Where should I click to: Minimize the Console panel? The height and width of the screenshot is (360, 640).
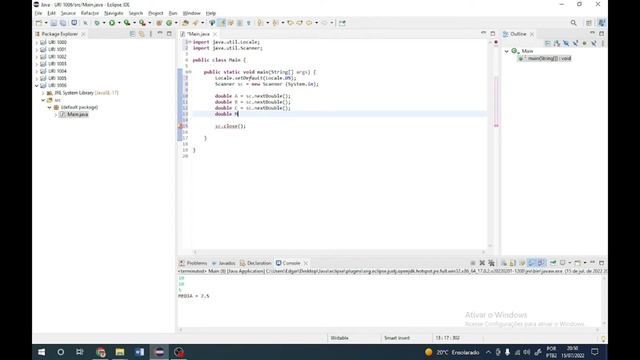pyautogui.click(x=592, y=263)
